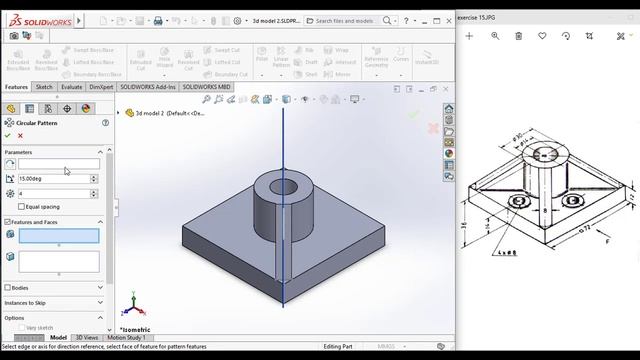This screenshot has height=360, width=640.
Task: Open the Print dropdown arrow
Action: click(167, 21)
